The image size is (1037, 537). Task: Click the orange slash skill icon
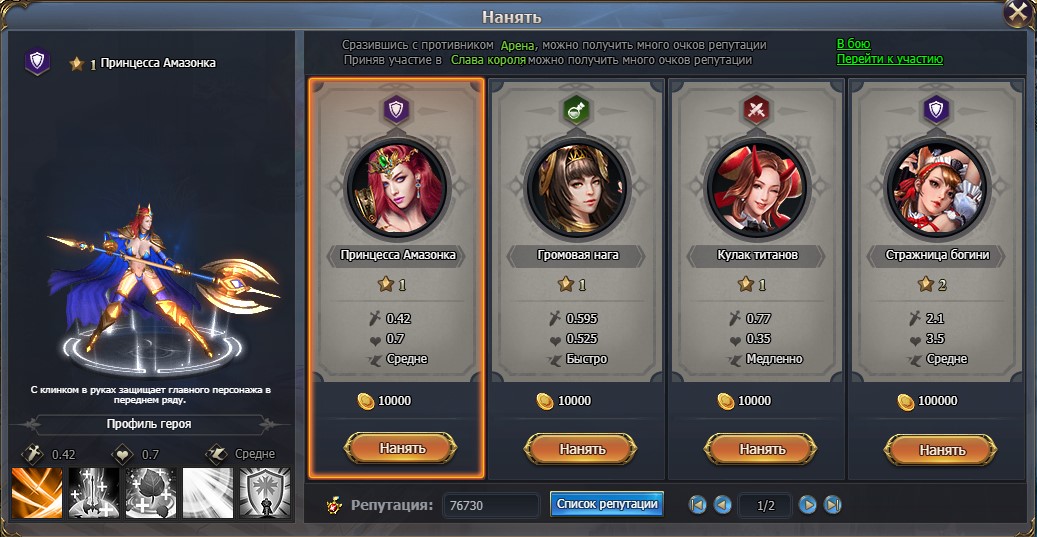(37, 493)
